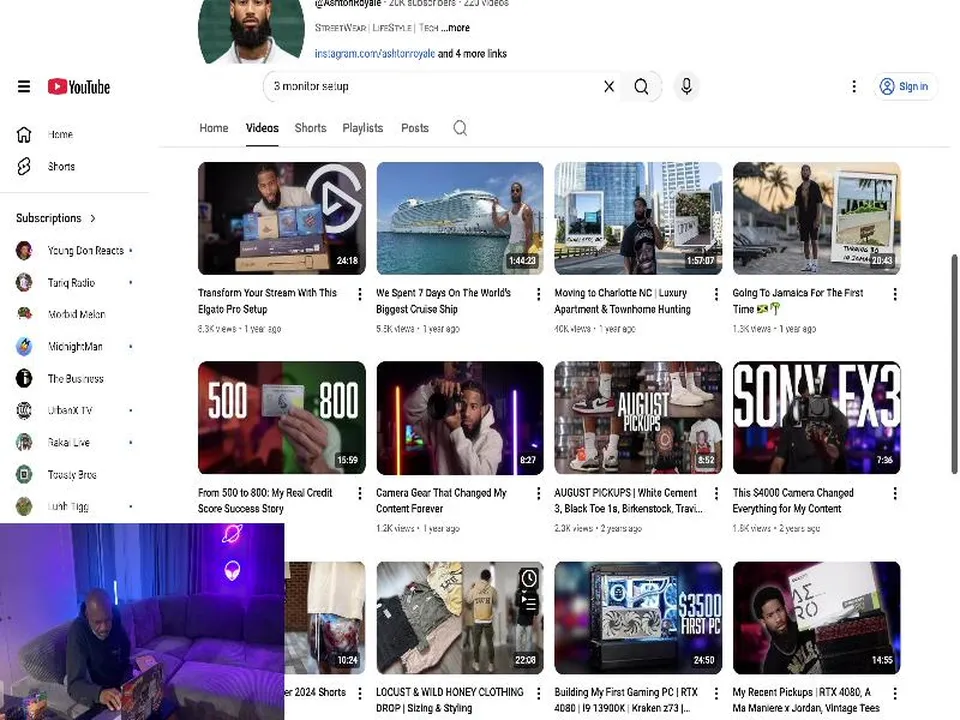
Task: Click the page vertical scrollbar thumb
Action: (x=954, y=364)
